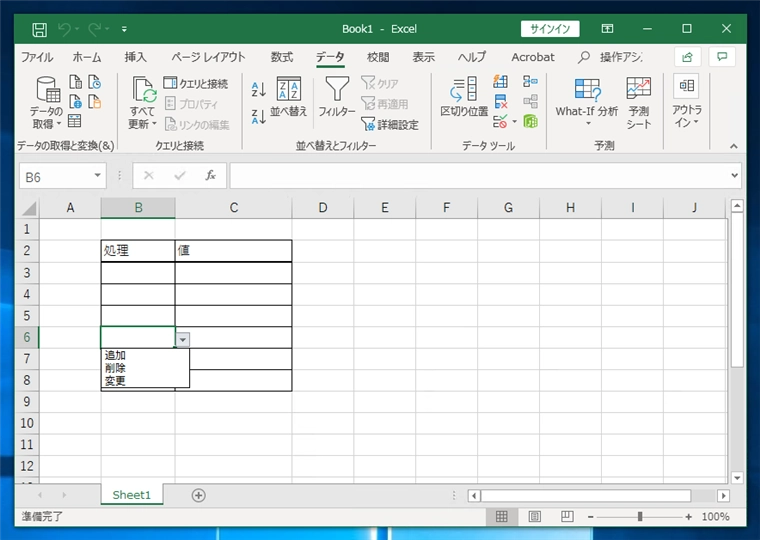Viewport: 760px width, 540px height.
Task: Switch to the Insert (挿入) tab
Action: coord(135,57)
